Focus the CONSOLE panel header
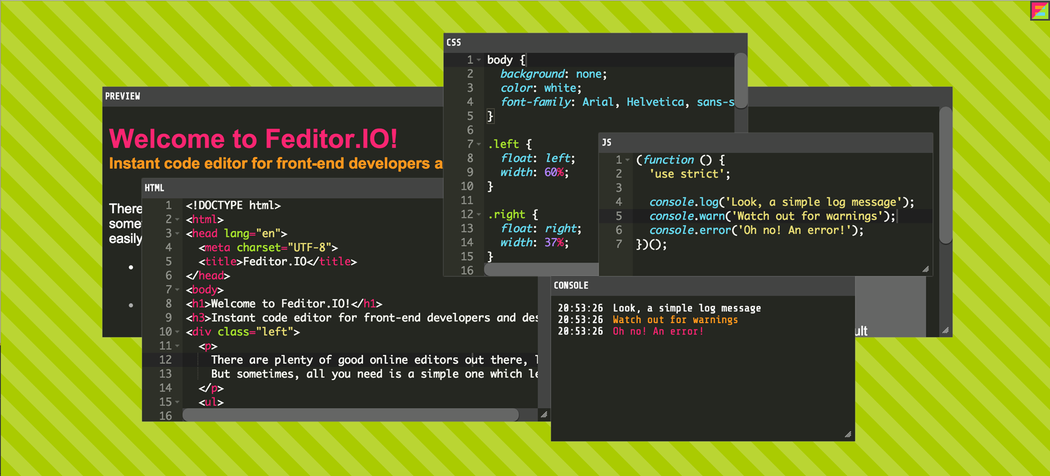1050x476 pixels. [x=702, y=285]
